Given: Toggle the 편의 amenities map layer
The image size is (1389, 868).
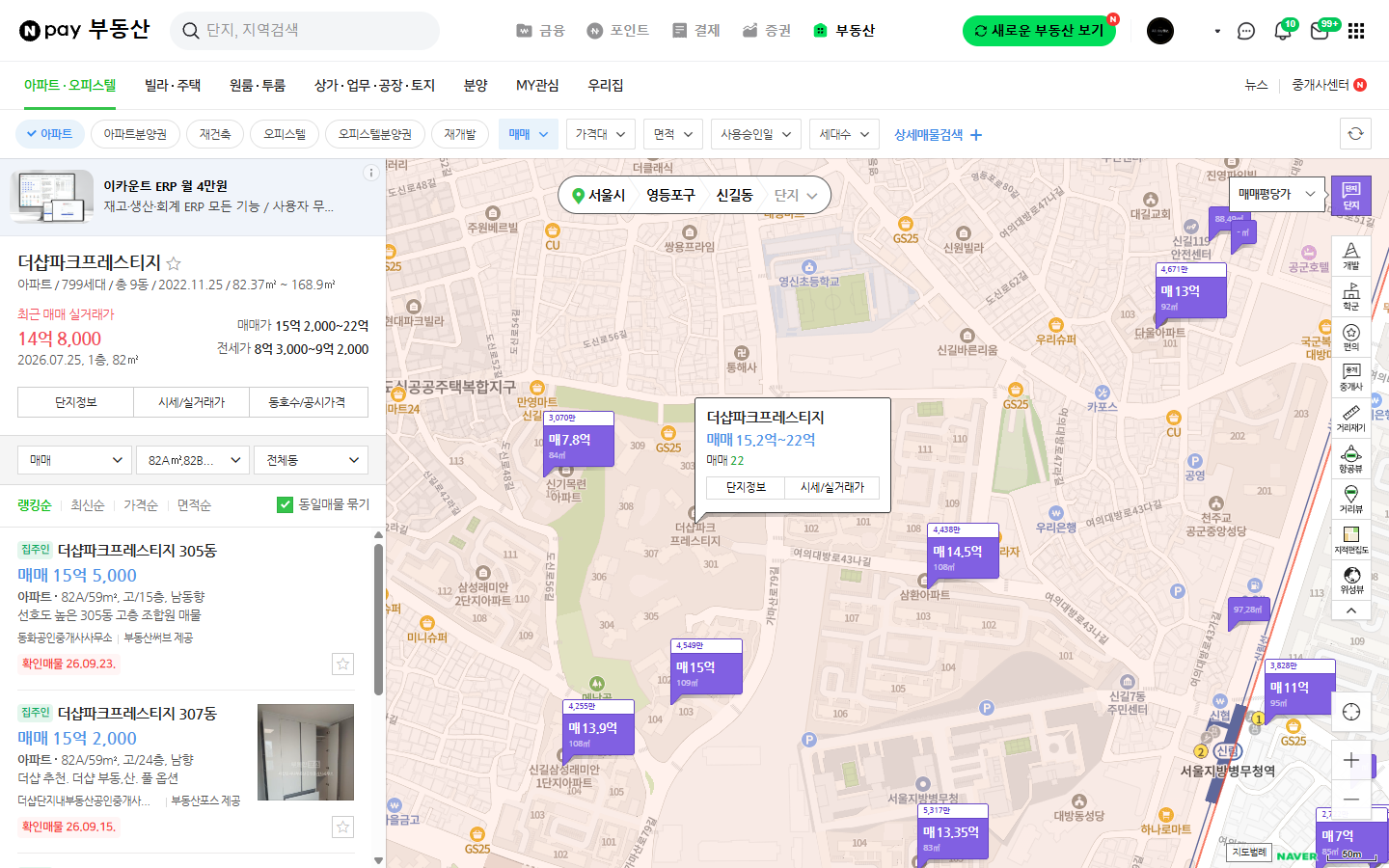Looking at the screenshot, I should pos(1350,337).
